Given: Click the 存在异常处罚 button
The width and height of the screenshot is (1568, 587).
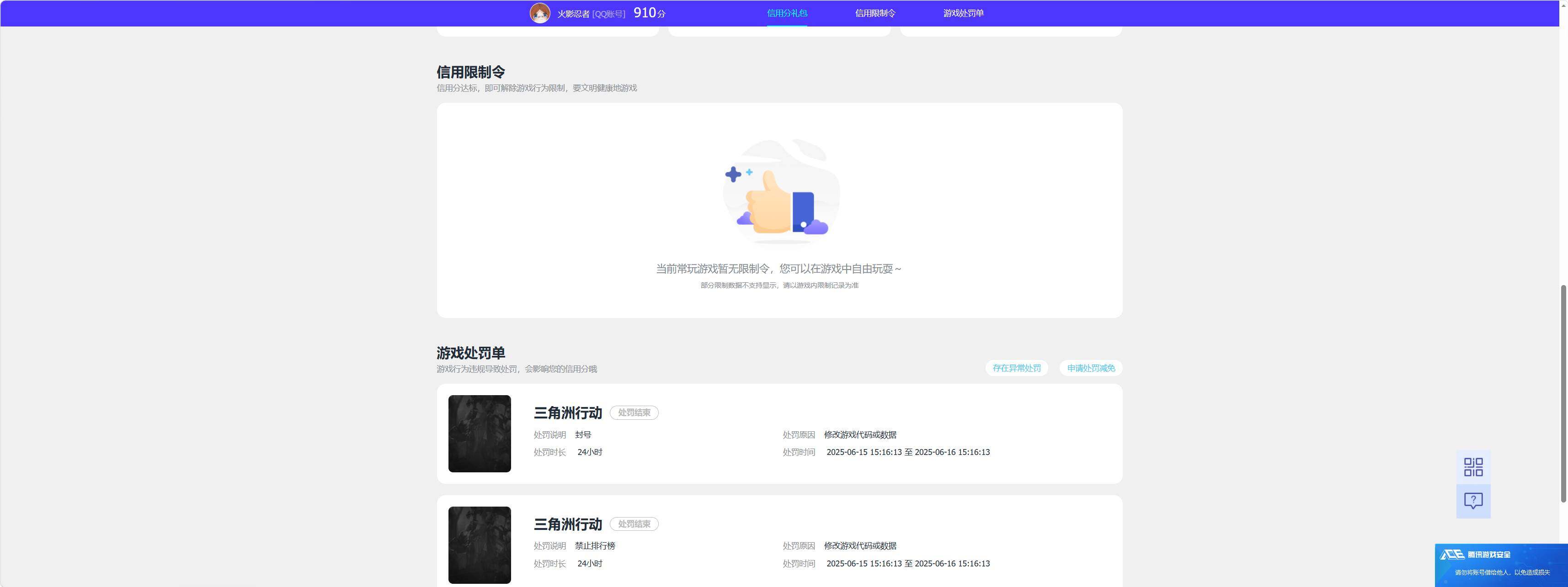Looking at the screenshot, I should 1017,368.
